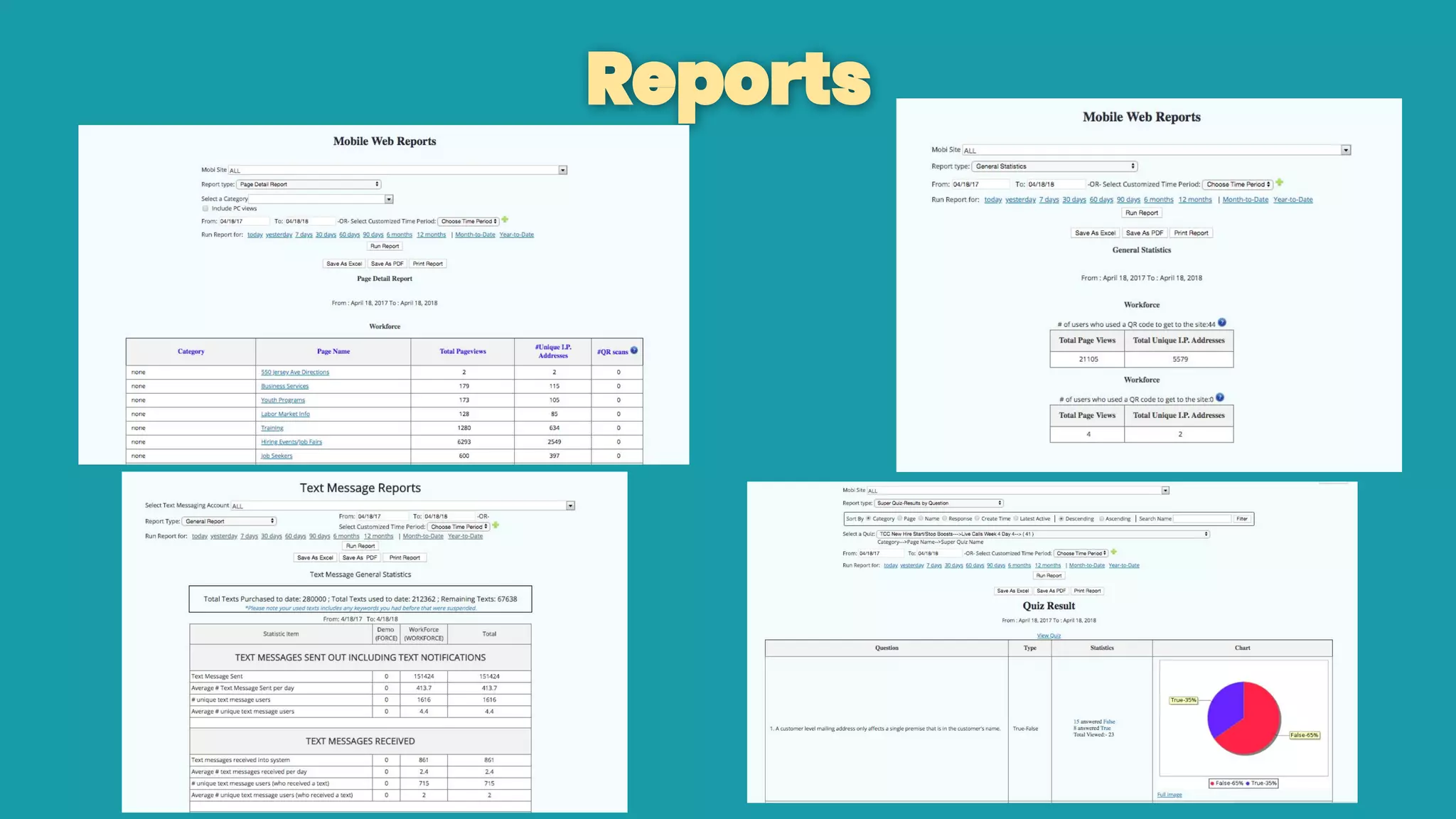Click the Search Name input field
Image resolution: width=1456 pixels, height=819 pixels.
click(x=1201, y=518)
